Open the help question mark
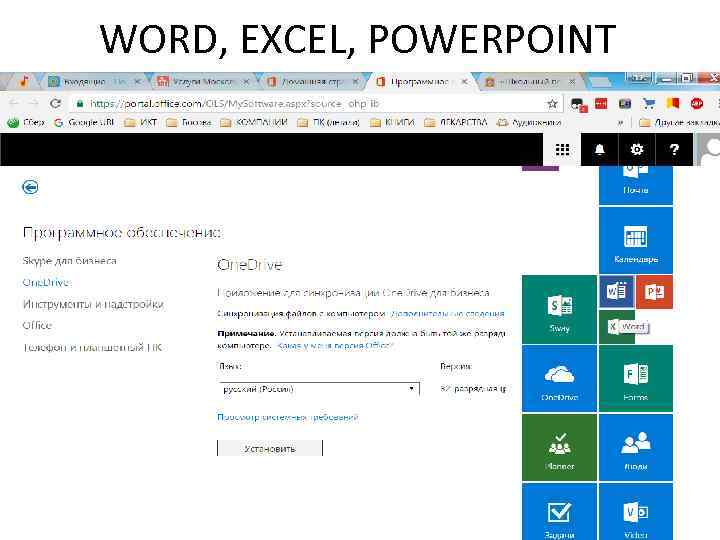The height and width of the screenshot is (540, 720). point(674,150)
